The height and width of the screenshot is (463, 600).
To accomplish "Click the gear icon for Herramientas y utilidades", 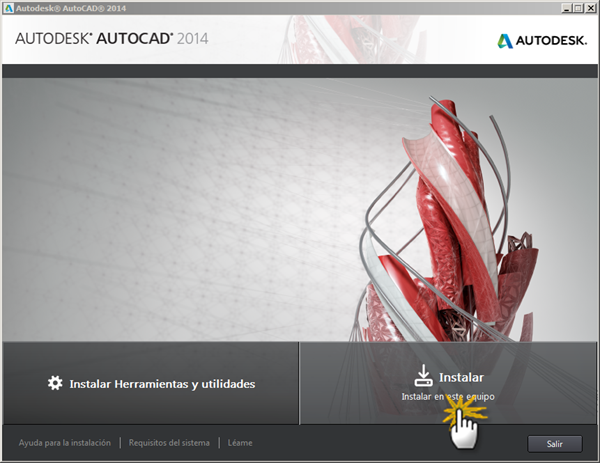I will 55,383.
